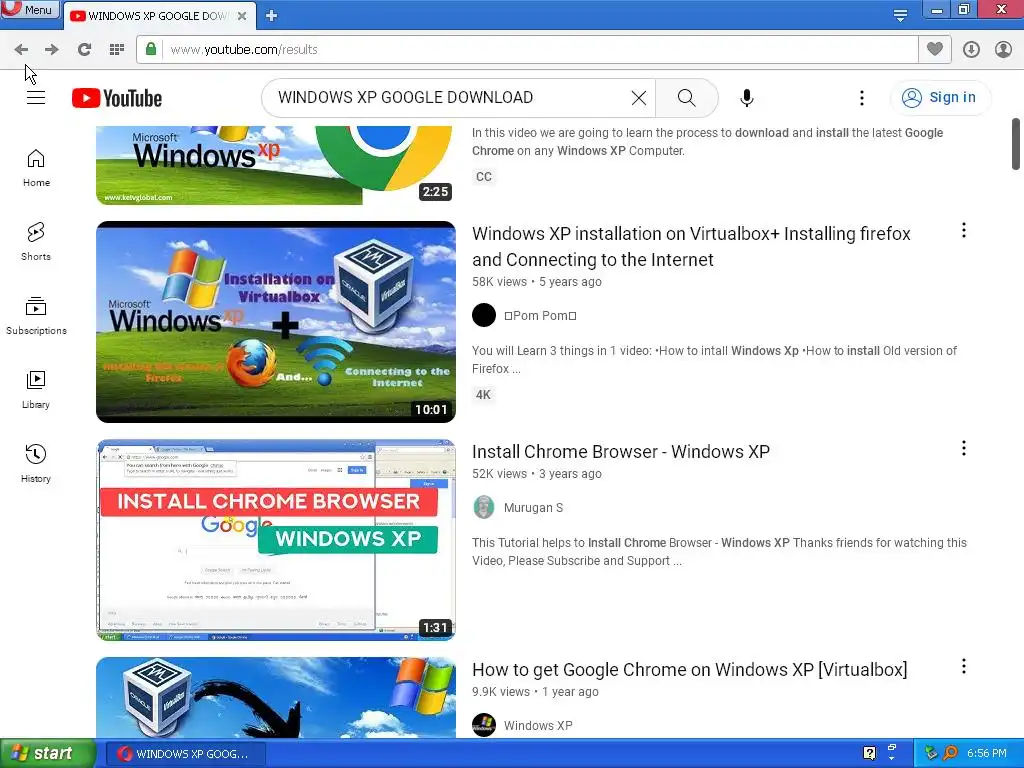Open the Murugan S channel name

(533, 507)
